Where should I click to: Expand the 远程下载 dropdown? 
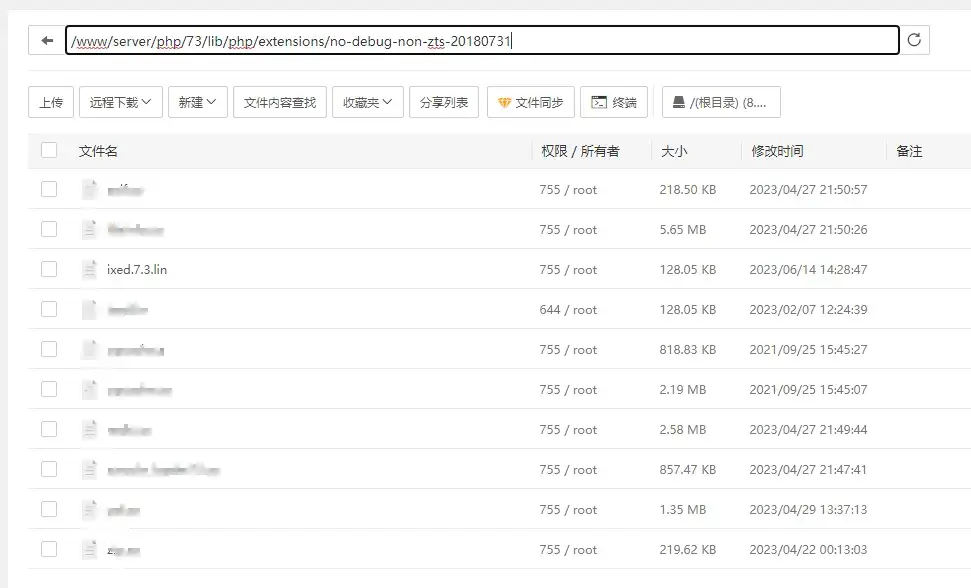(x=120, y=102)
